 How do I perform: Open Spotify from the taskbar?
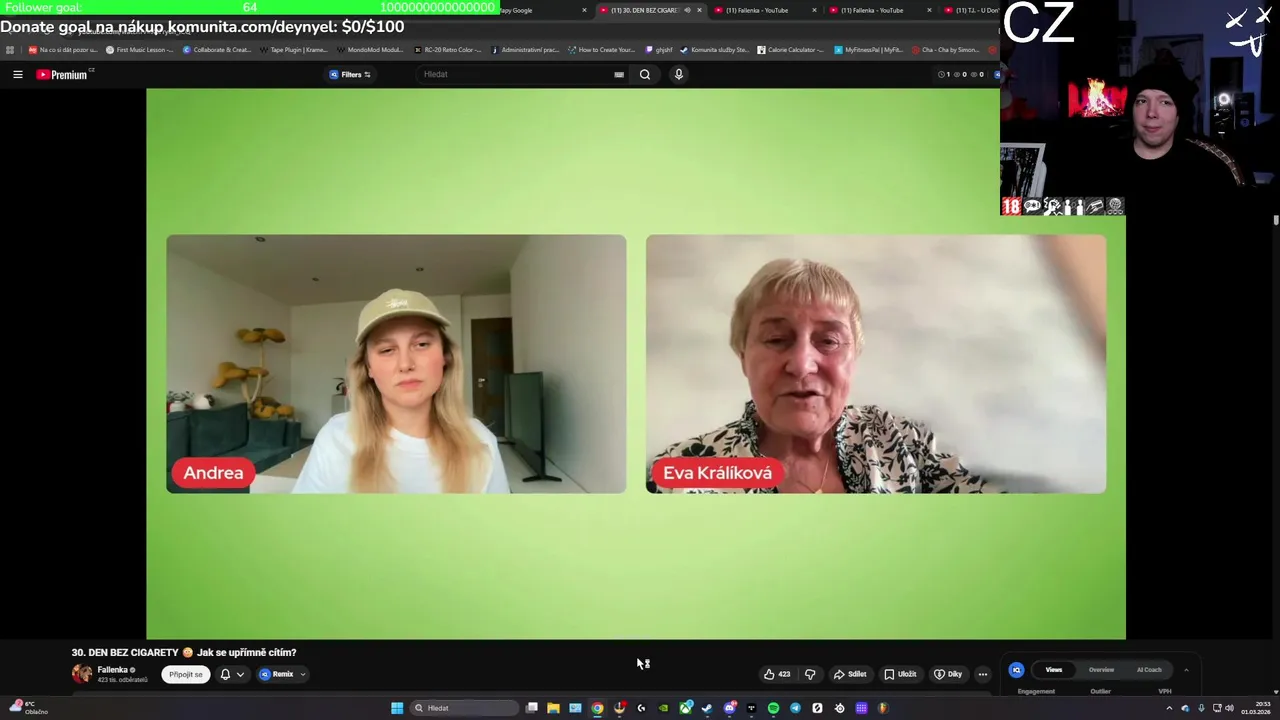click(x=773, y=708)
